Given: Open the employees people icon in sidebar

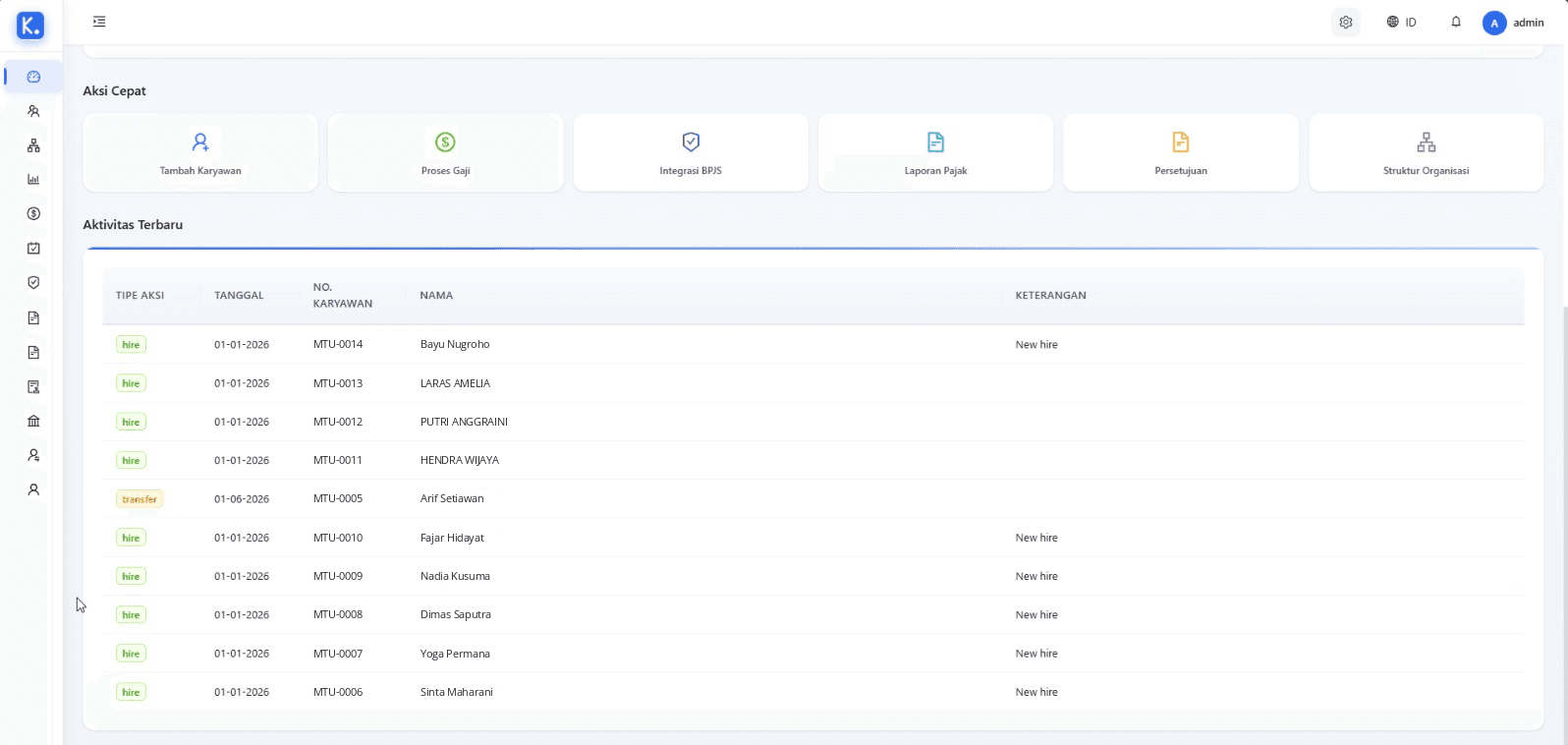Looking at the screenshot, I should (33, 111).
